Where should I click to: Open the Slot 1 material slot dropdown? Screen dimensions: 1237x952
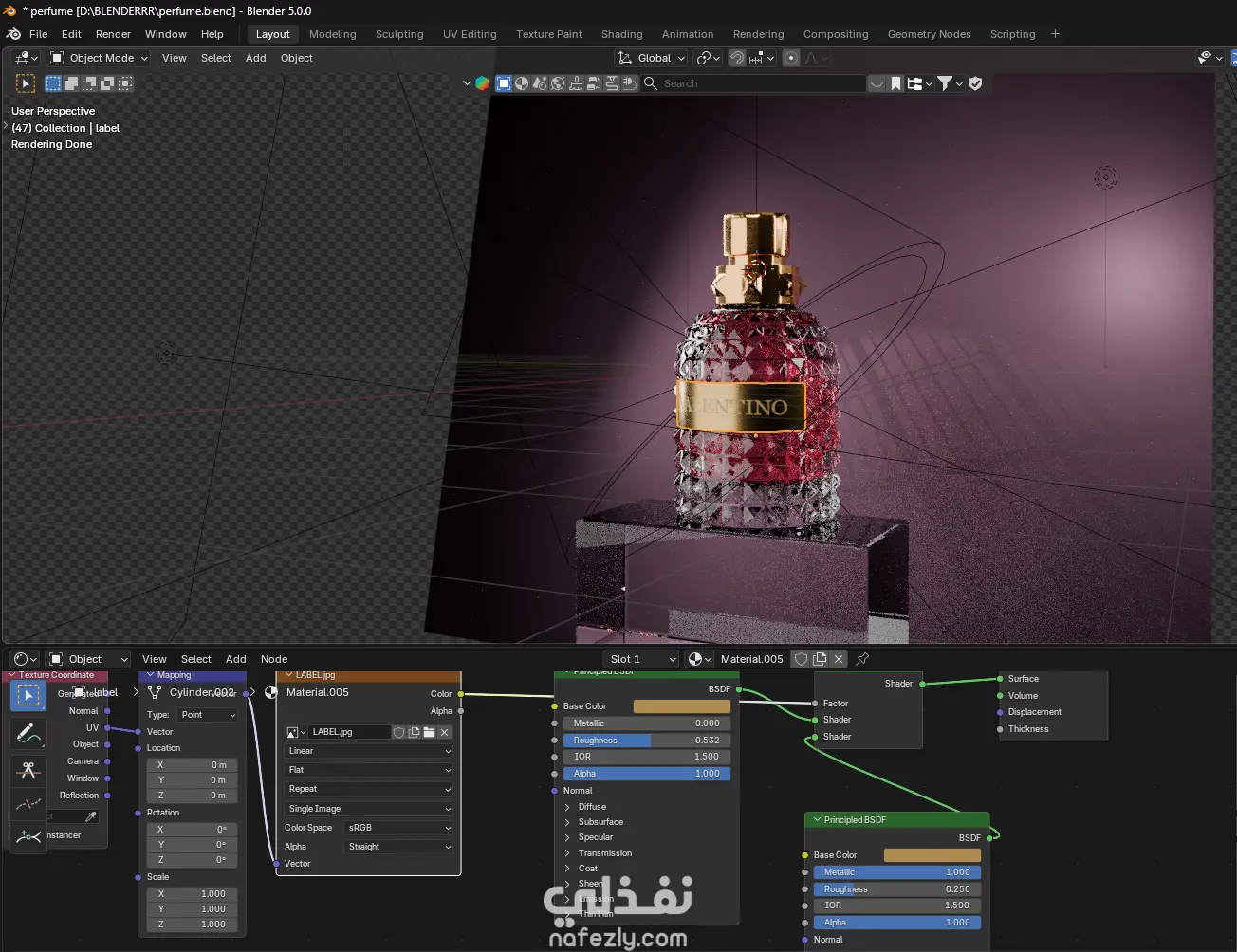click(642, 659)
